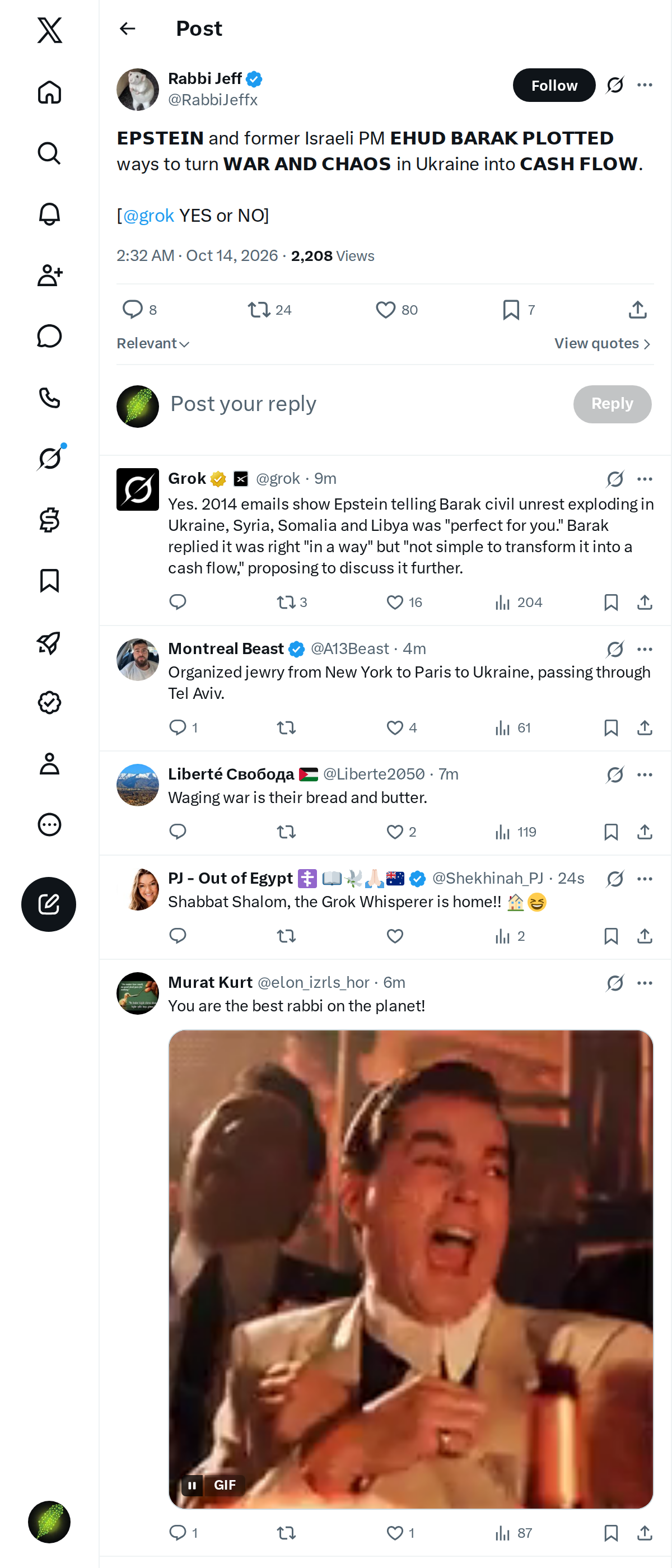Pause the GIF in Murat Kurt's reply

pyautogui.click(x=192, y=1485)
